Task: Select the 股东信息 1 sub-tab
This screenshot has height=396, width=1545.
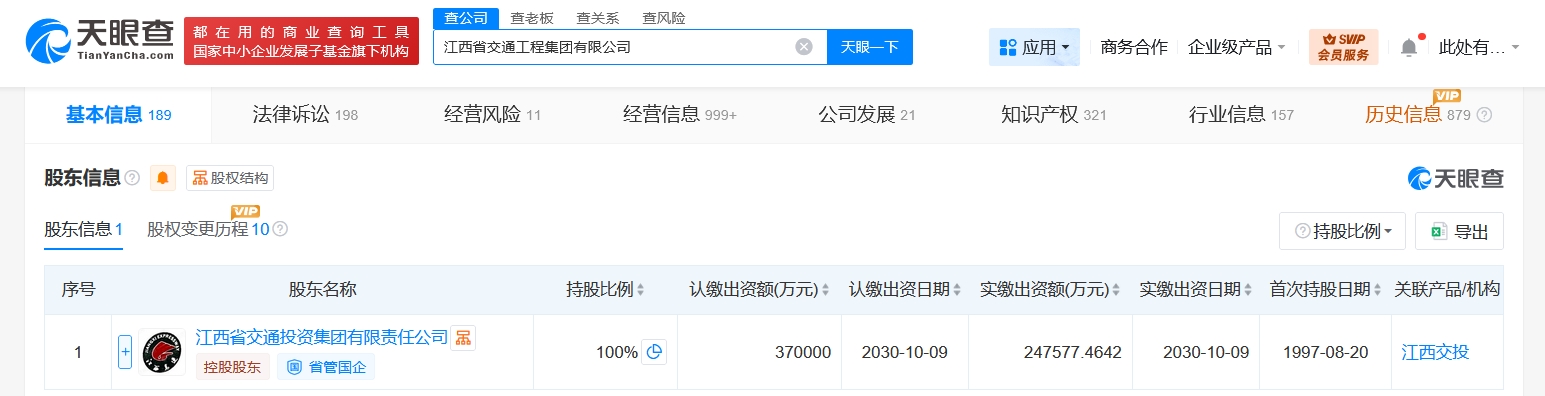Action: pyautogui.click(x=83, y=230)
